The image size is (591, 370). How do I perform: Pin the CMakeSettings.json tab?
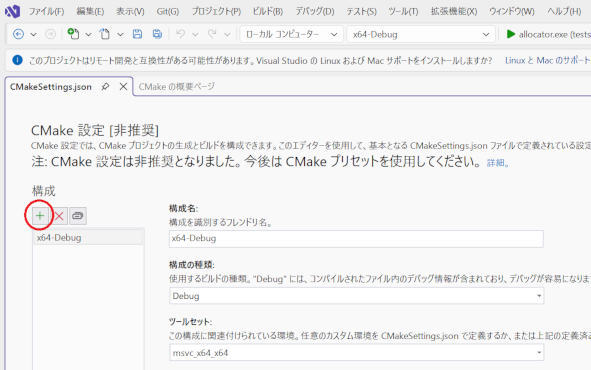105,87
